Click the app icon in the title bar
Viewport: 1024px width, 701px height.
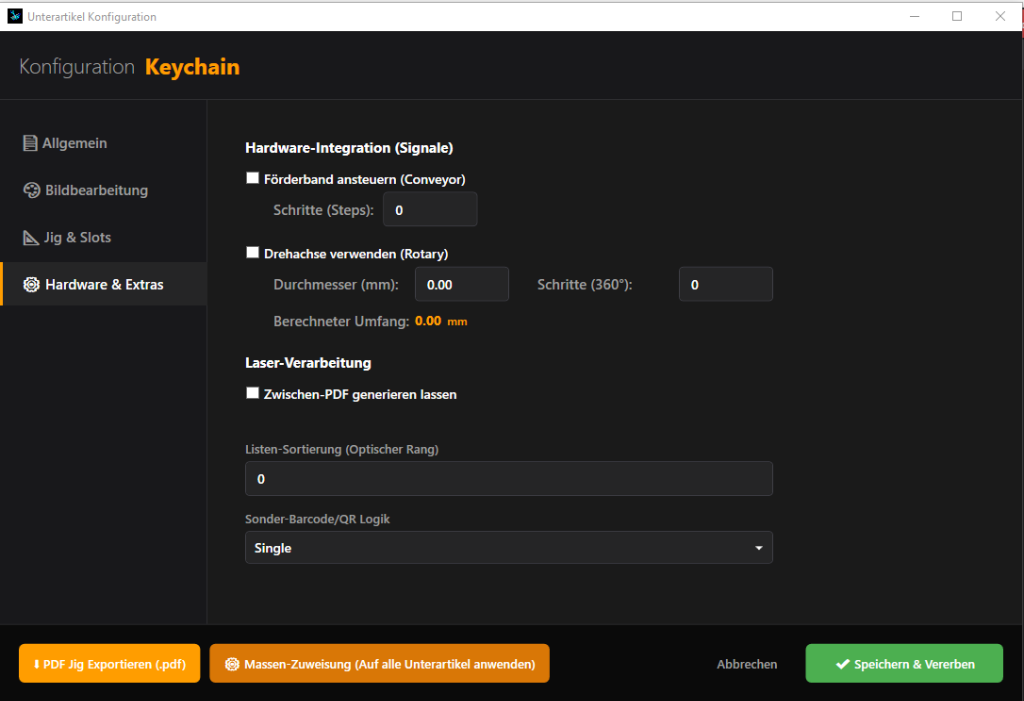point(14,16)
